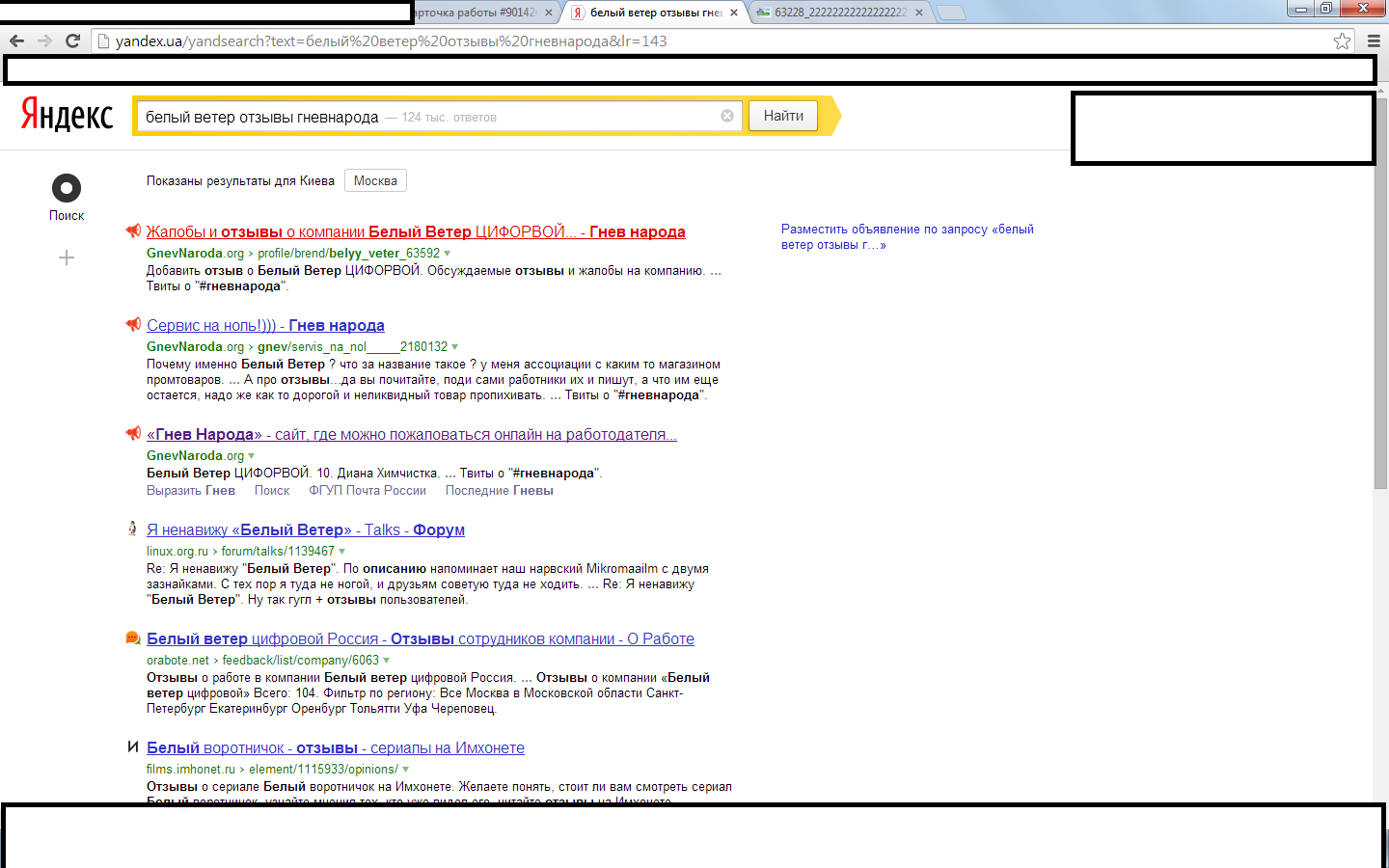Open «Белый ветер цифровой Россия - Отзывы сотрудников» result
This screenshot has width=1389, height=868.
coord(421,638)
